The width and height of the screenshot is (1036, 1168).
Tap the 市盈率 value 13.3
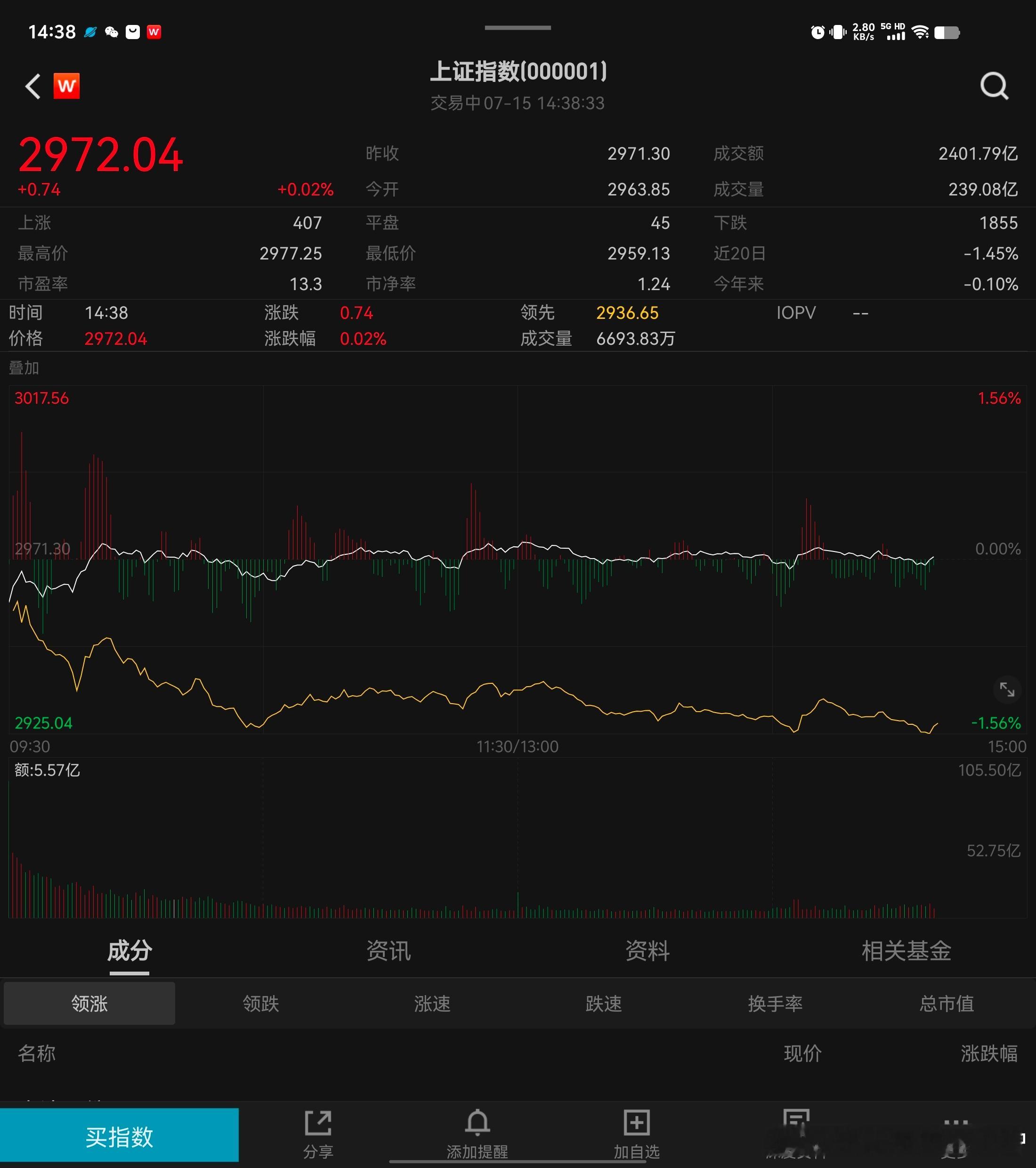click(306, 284)
